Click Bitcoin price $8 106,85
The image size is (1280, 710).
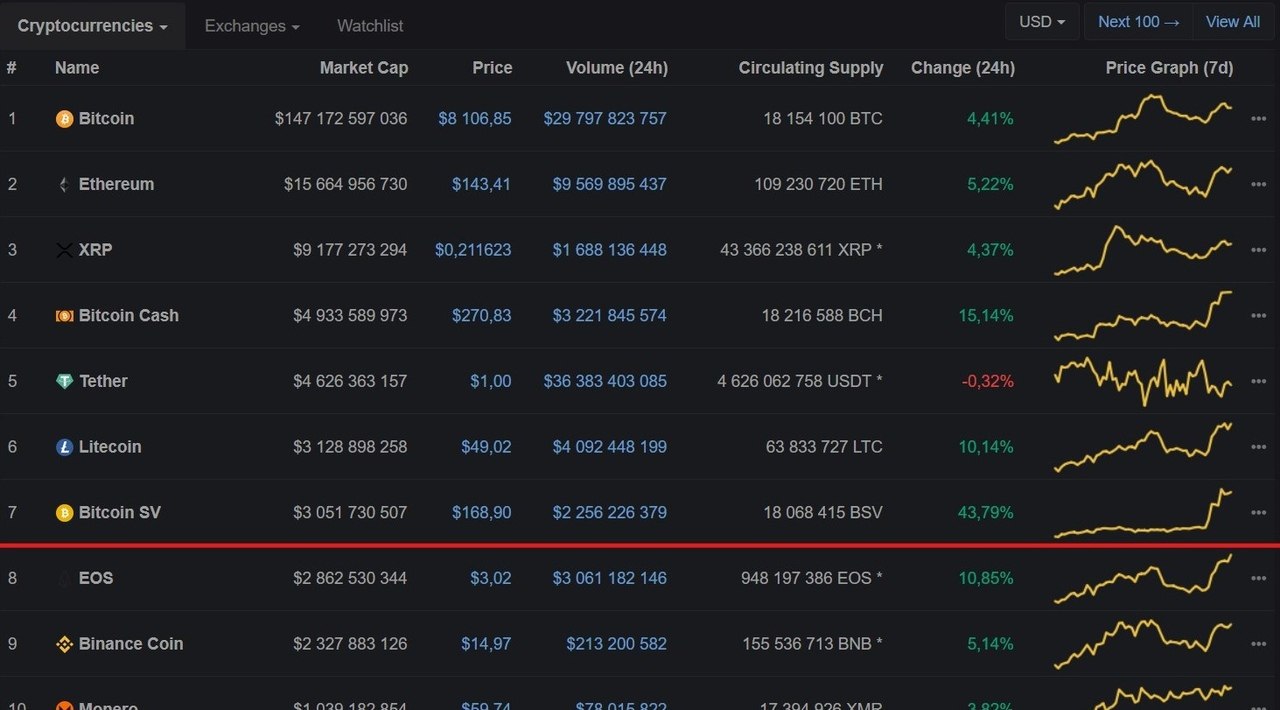point(475,119)
